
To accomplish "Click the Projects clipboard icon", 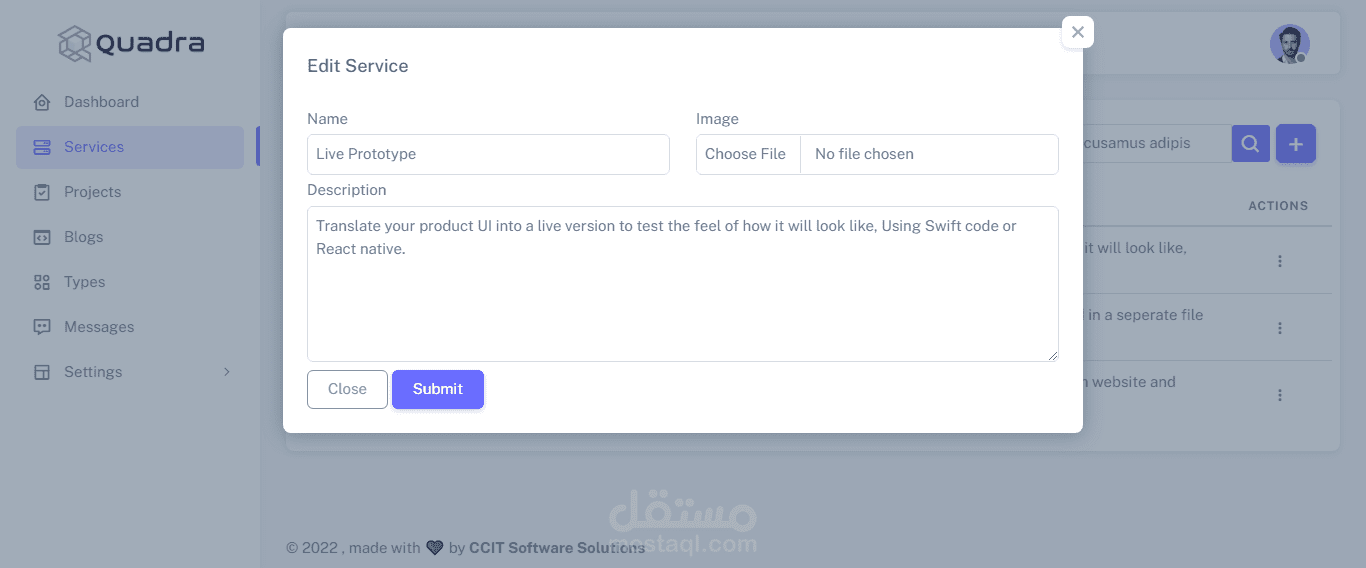I will 42,192.
